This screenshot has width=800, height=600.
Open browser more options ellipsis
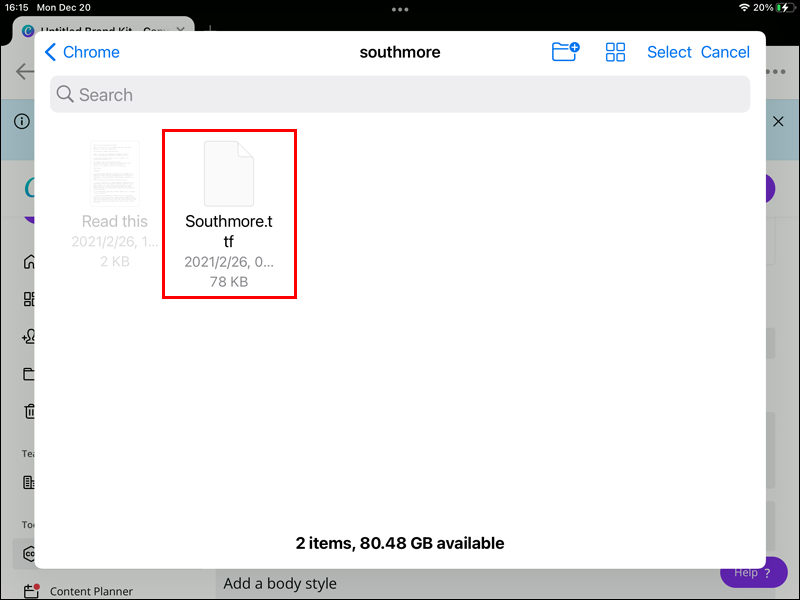coord(776,71)
